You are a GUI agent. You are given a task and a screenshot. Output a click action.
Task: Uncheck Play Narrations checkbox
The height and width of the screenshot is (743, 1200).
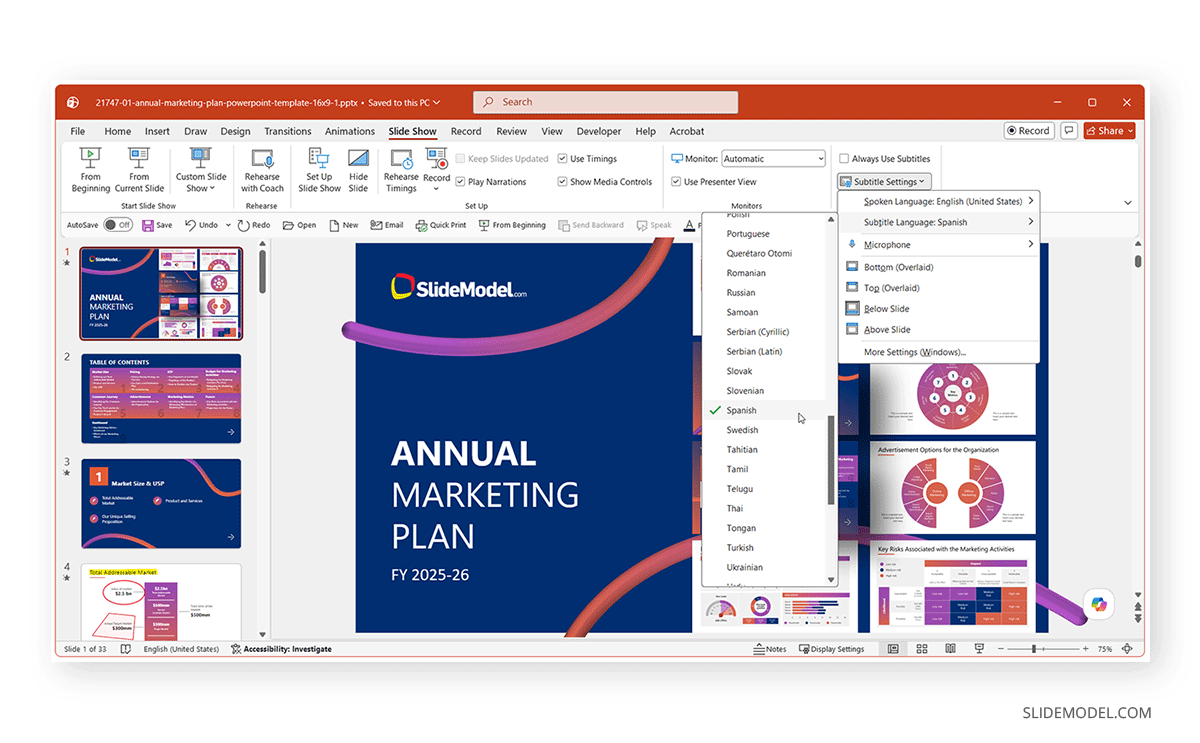tap(460, 182)
